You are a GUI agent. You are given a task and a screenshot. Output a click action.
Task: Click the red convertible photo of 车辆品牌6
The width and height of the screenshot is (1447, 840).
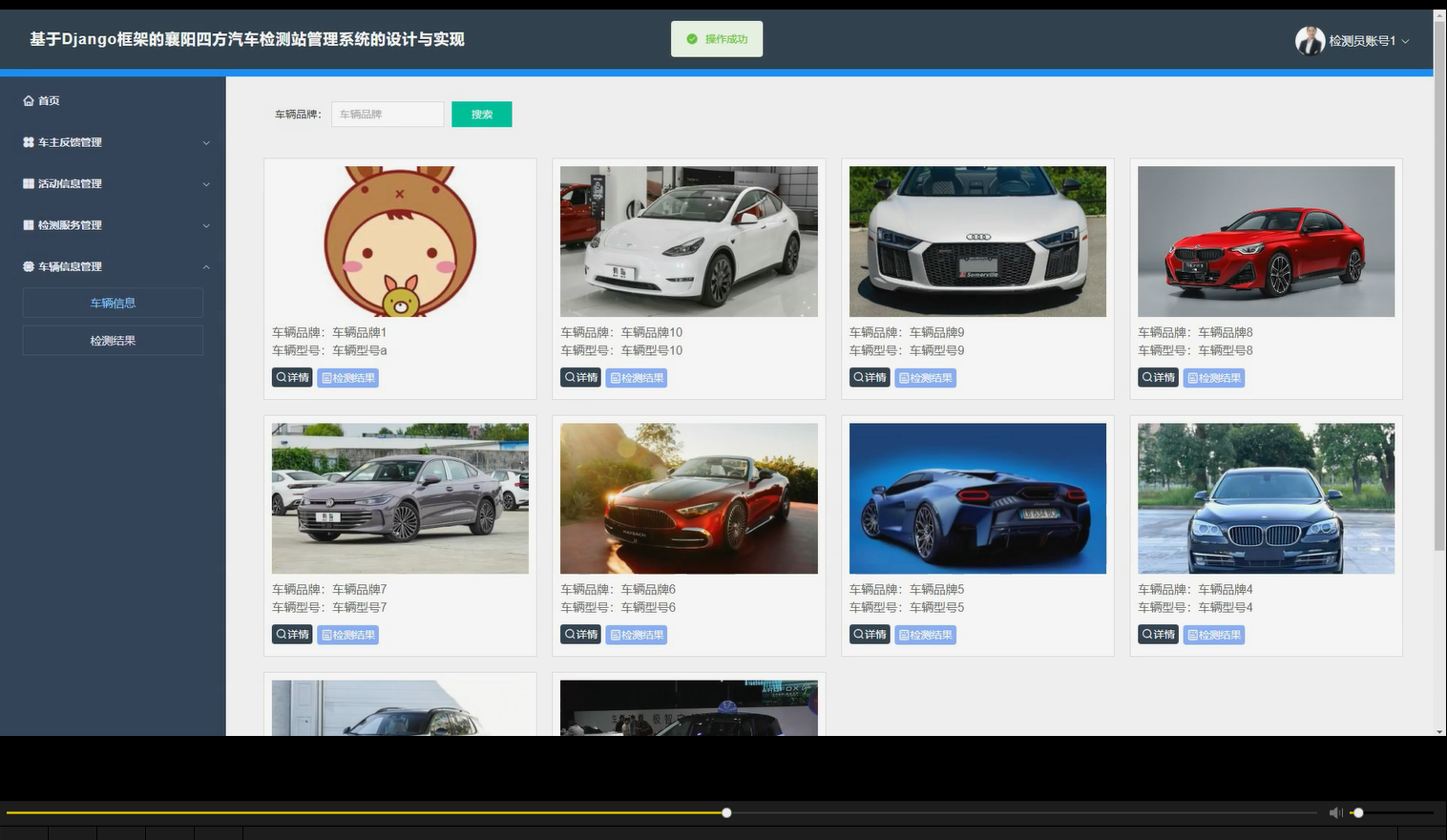pos(689,498)
